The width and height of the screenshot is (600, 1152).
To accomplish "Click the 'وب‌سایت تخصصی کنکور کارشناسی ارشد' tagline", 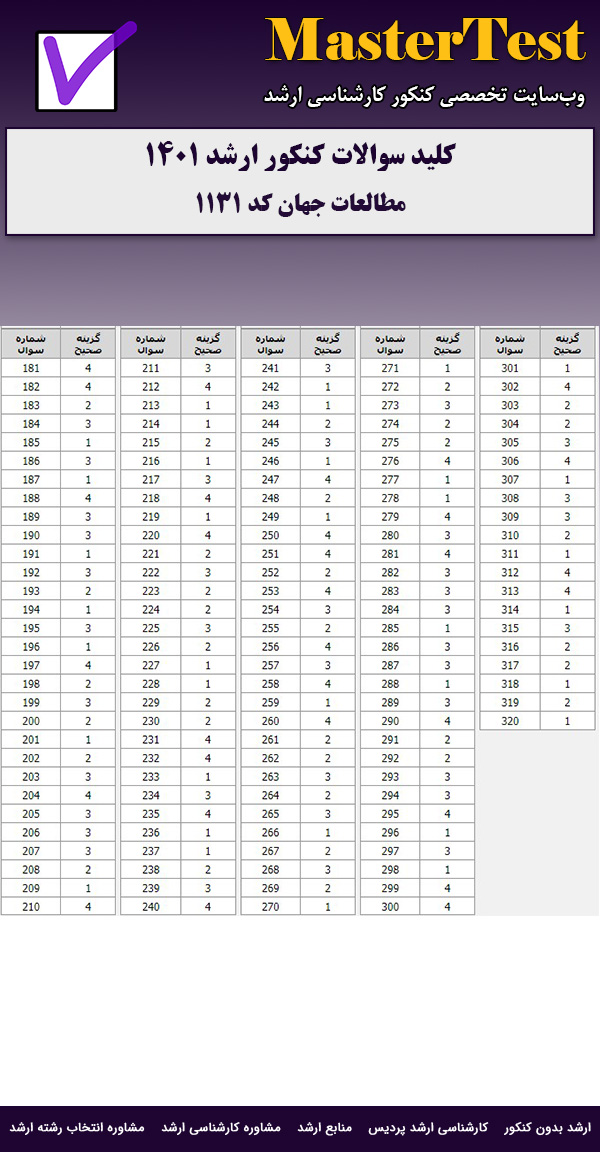I will [424, 96].
